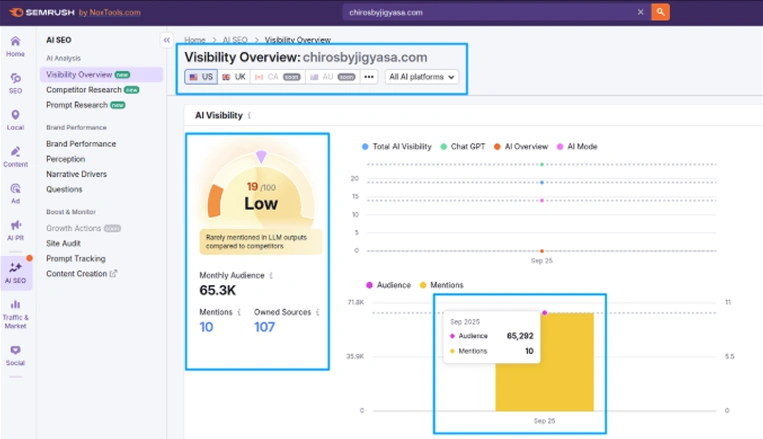Open Prompt Tracking menu item
Screen dimensions: 763x439
coord(75,258)
